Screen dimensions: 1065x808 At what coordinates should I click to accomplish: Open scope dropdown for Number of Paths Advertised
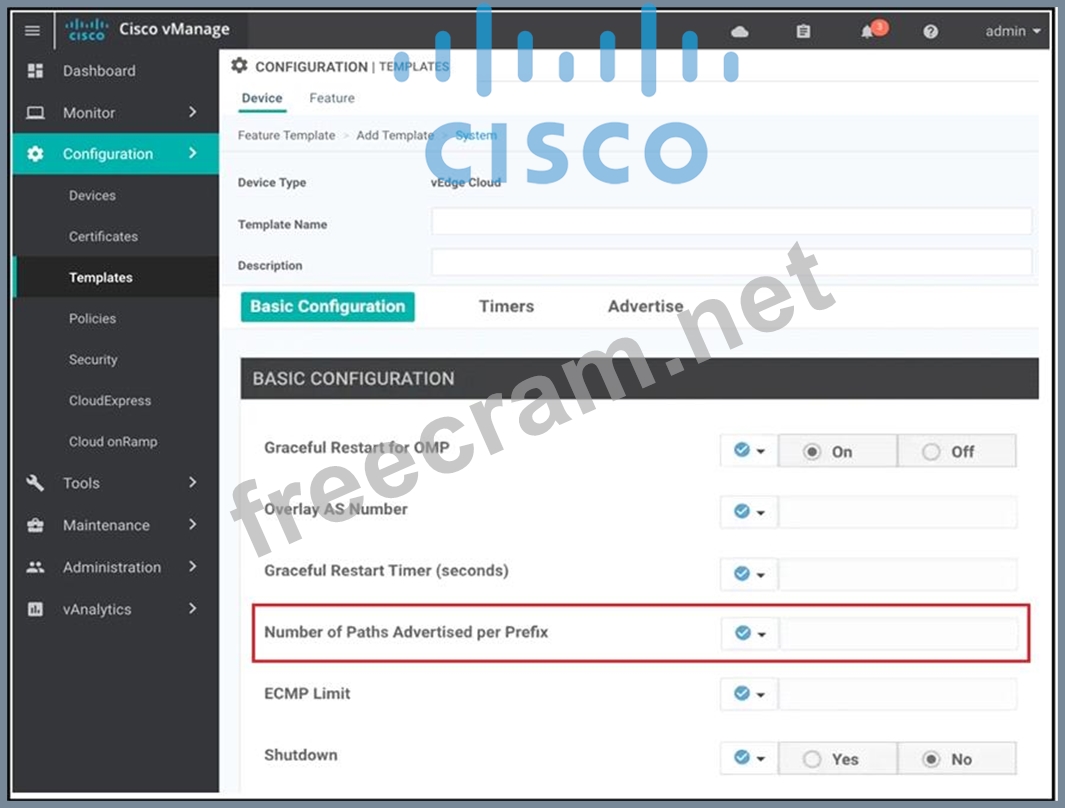point(749,634)
